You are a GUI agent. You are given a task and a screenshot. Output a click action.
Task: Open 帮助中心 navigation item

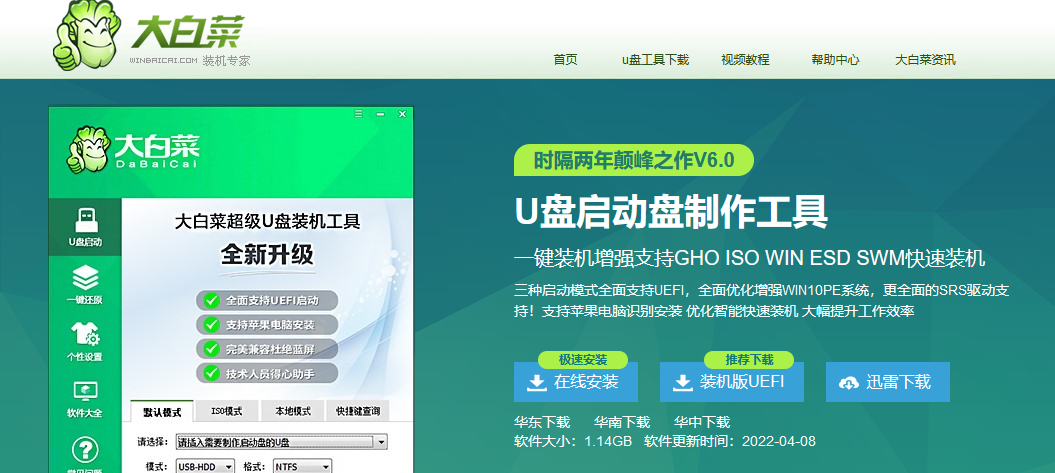(x=835, y=59)
